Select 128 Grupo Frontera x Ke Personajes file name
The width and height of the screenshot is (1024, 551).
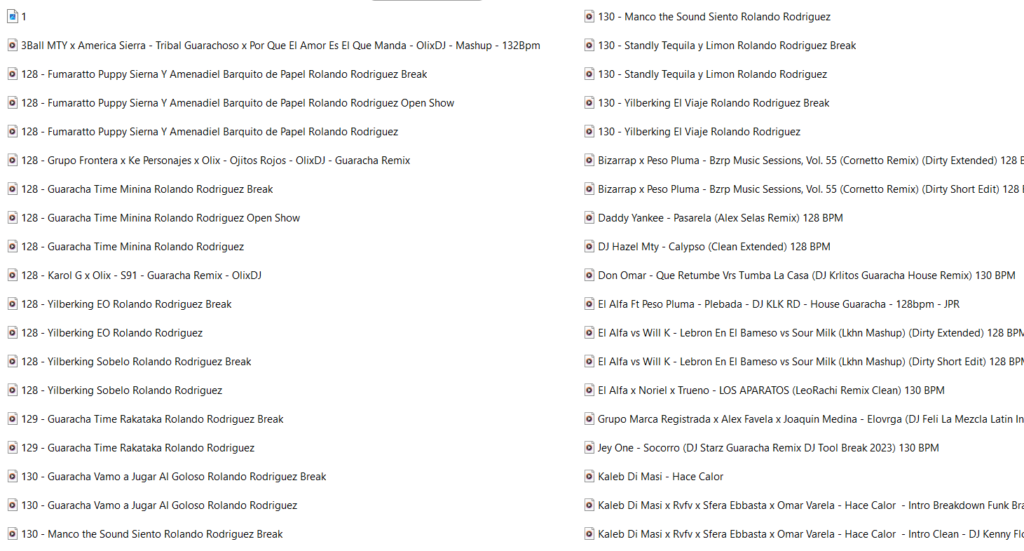click(216, 161)
